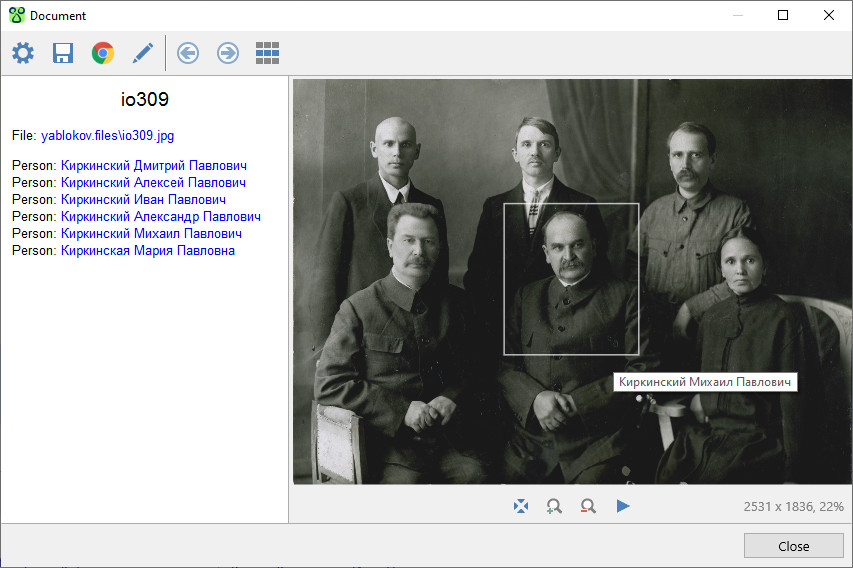Go to previous document with left arrow

pos(188,53)
